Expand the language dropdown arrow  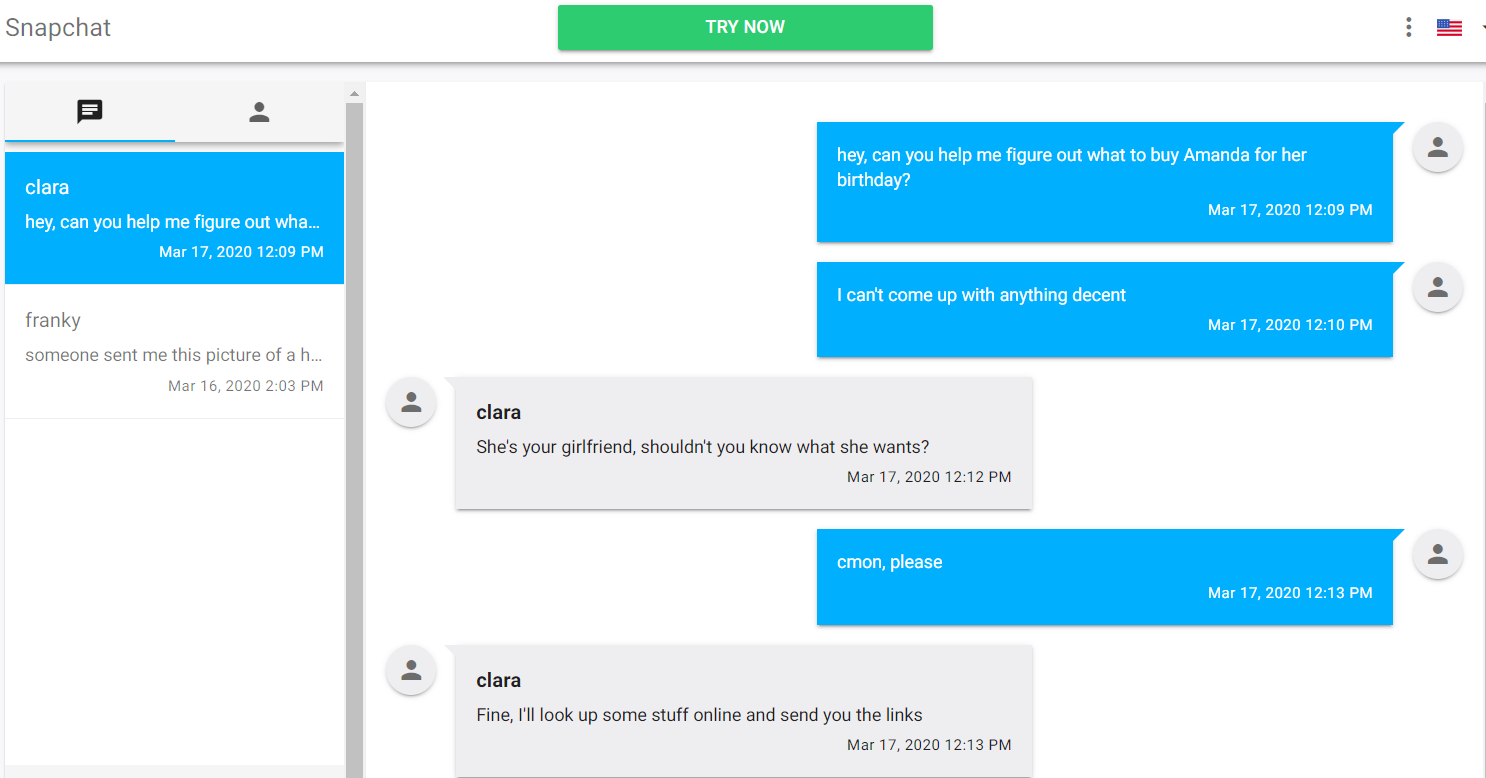tap(1482, 28)
